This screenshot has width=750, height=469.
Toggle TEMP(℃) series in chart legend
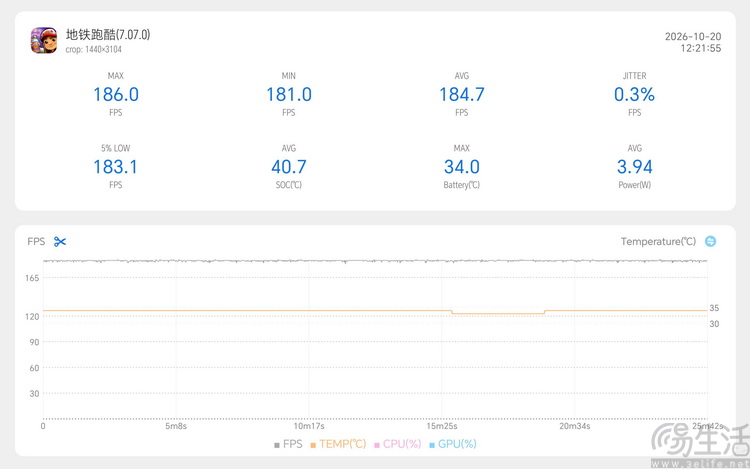338,444
